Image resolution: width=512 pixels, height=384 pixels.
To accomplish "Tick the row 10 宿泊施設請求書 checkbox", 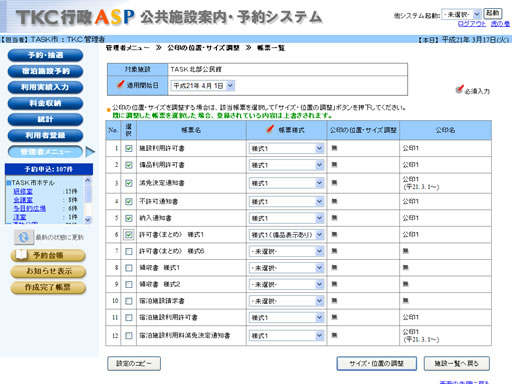I will (x=129, y=301).
